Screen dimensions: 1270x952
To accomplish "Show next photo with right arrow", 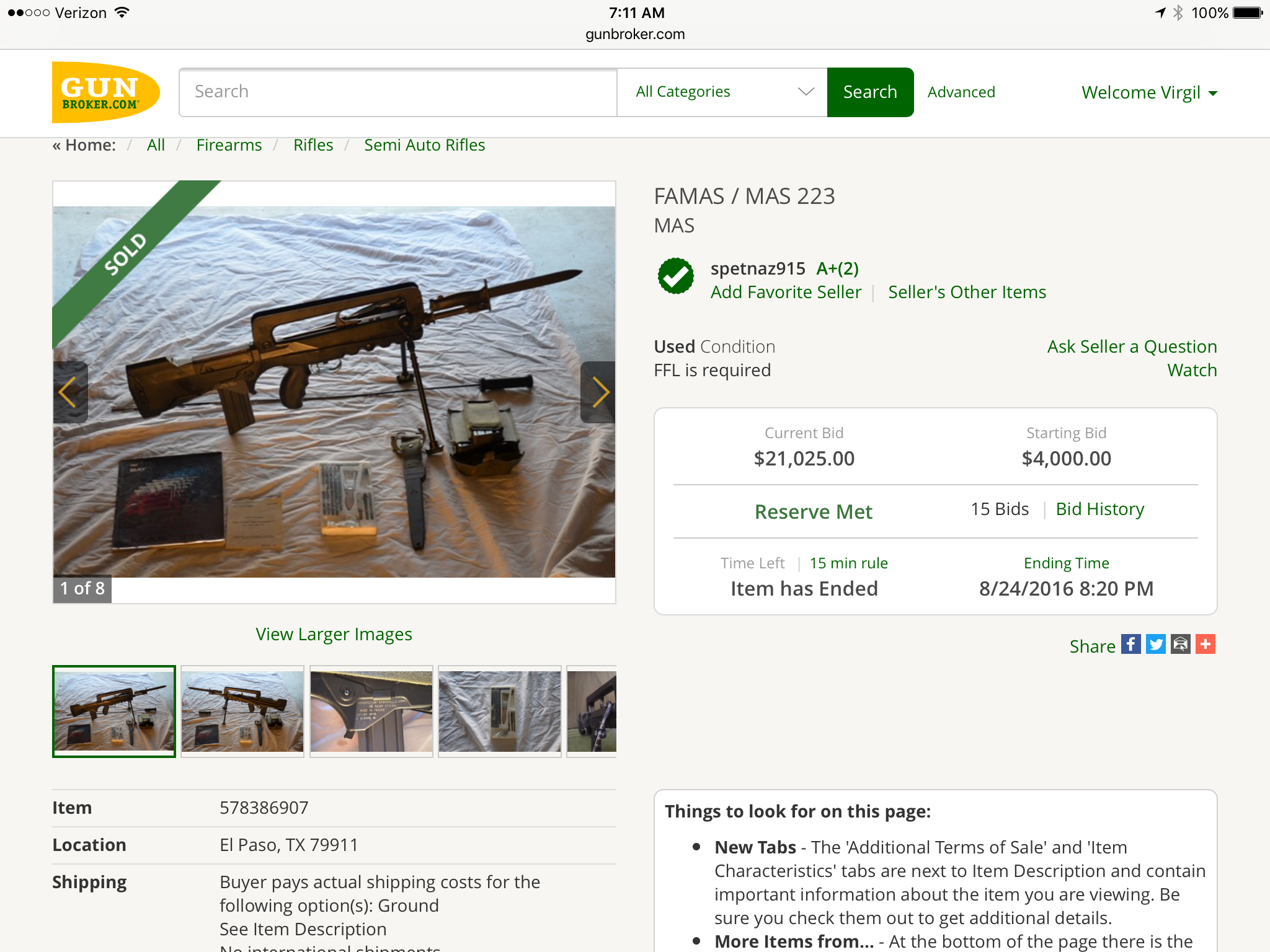I will [598, 392].
